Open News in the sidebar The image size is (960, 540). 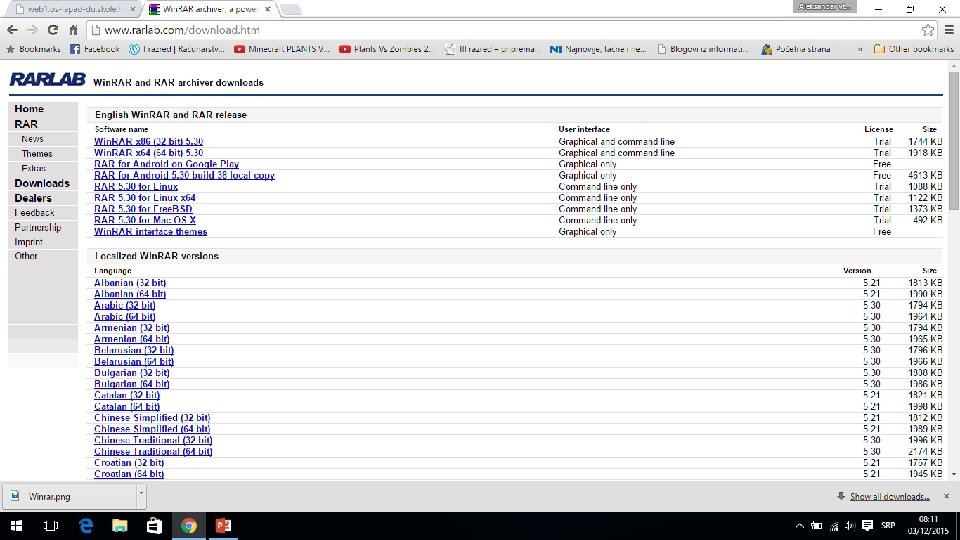(32, 139)
